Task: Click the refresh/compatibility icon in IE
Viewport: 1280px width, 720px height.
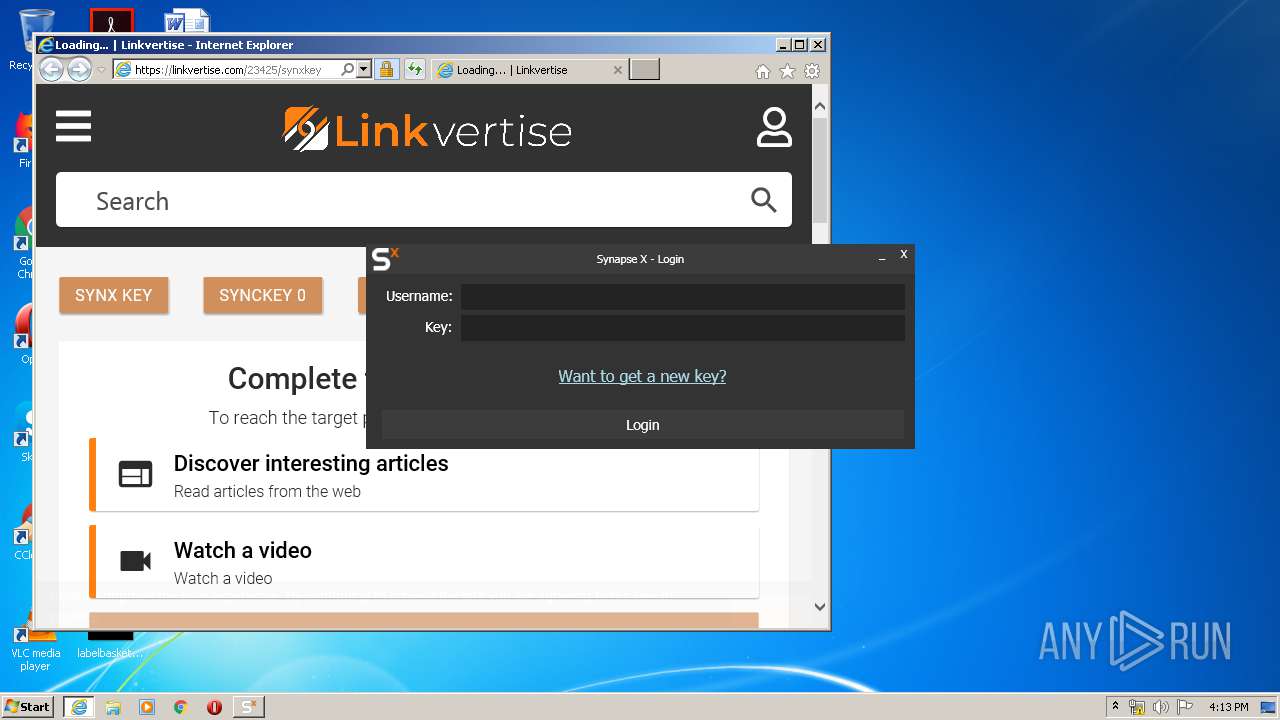Action: (x=414, y=70)
